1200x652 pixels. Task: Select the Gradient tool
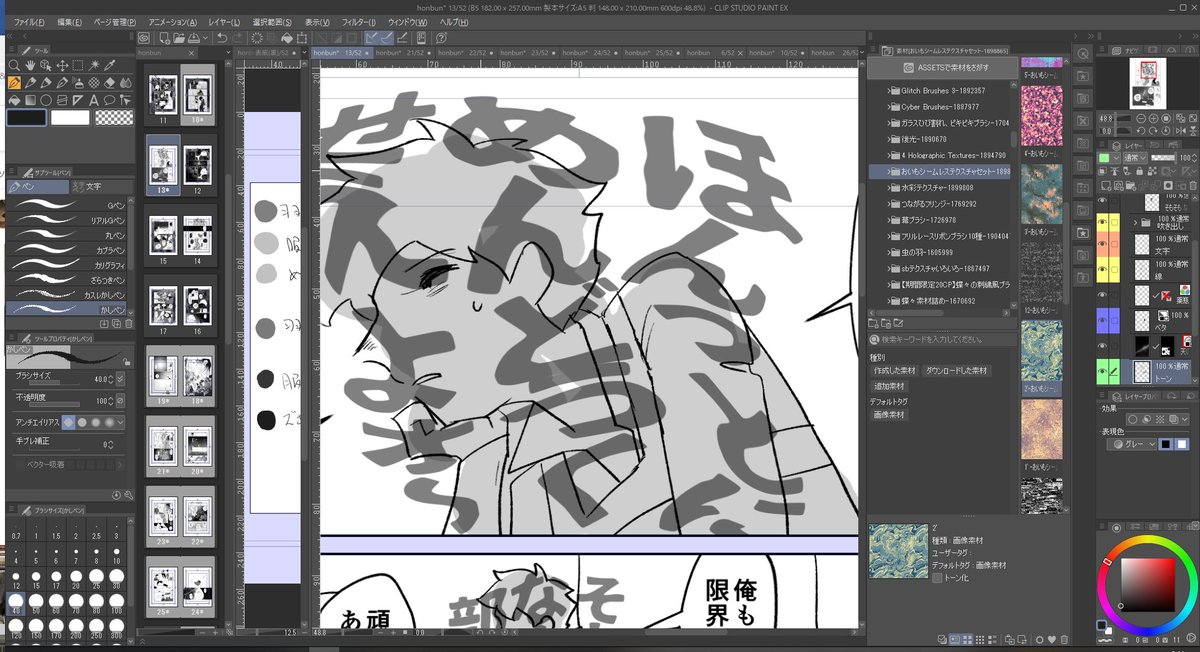coord(32,99)
